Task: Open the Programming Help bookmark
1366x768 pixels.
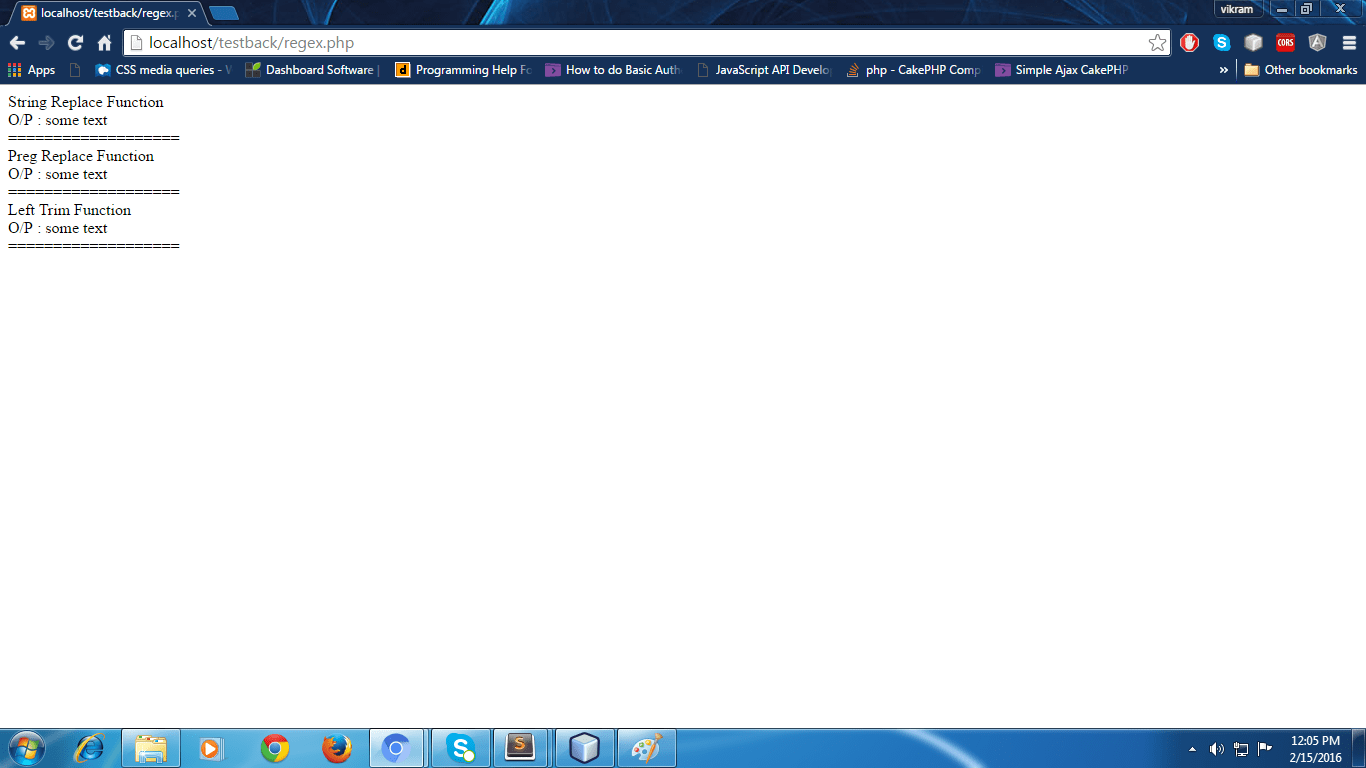Action: (463, 70)
